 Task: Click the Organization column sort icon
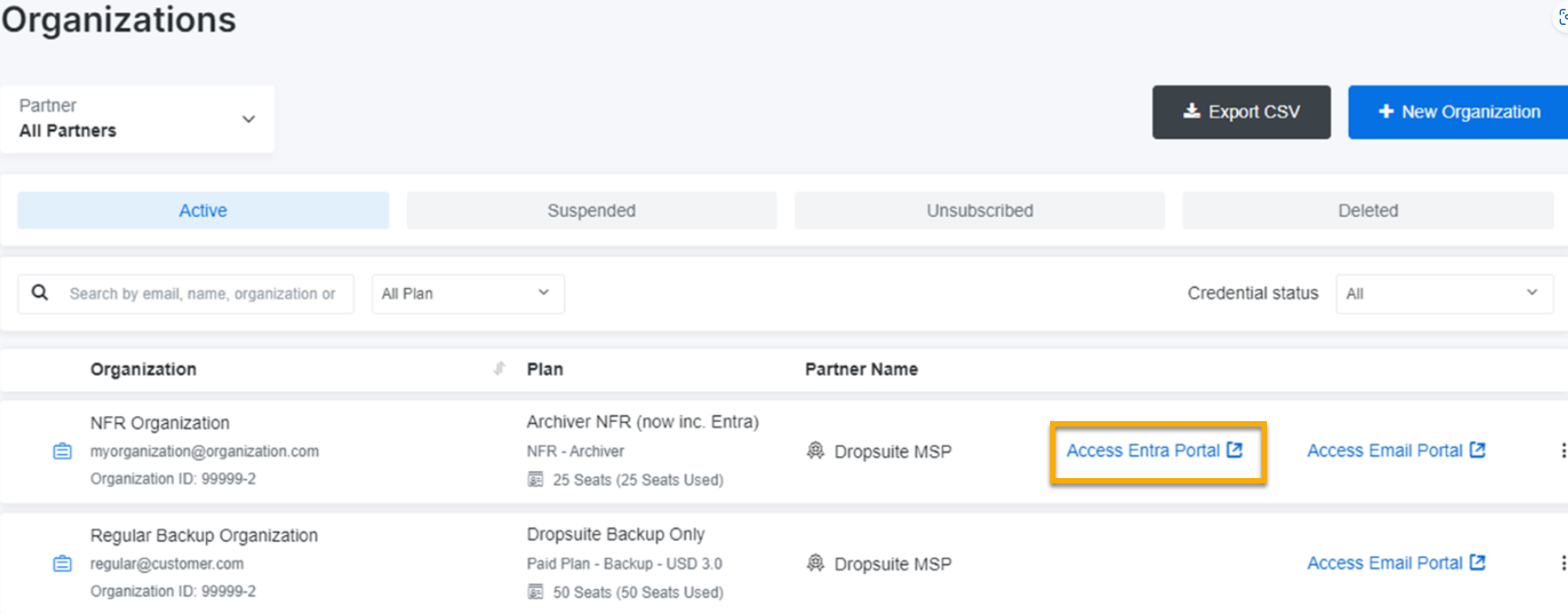tap(499, 369)
